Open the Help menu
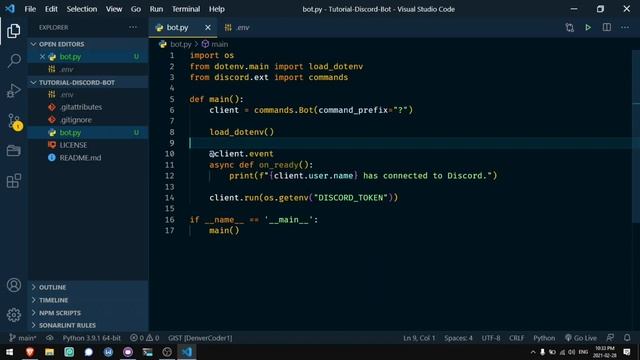Screen dimensions: 640x360 coord(217,9)
